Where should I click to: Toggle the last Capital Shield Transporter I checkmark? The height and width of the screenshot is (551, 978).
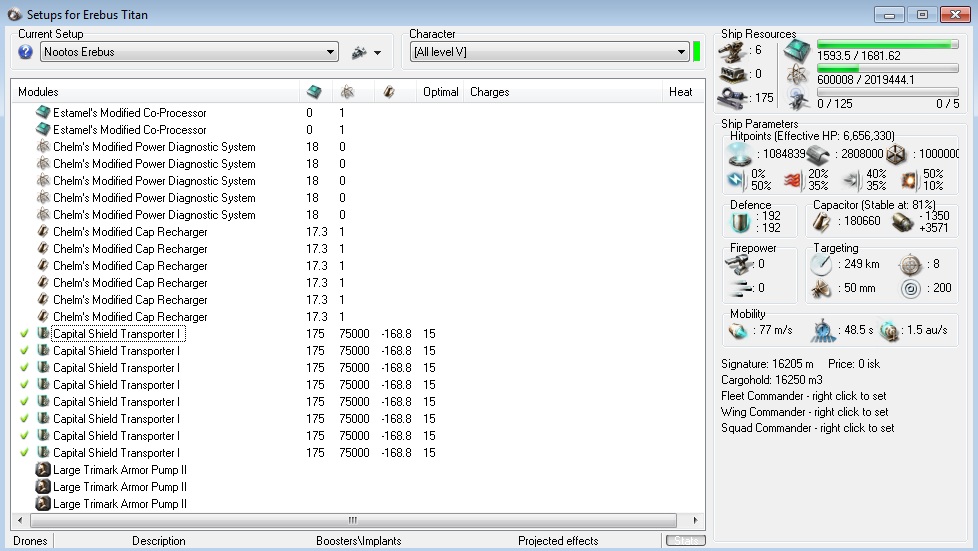pyautogui.click(x=24, y=453)
